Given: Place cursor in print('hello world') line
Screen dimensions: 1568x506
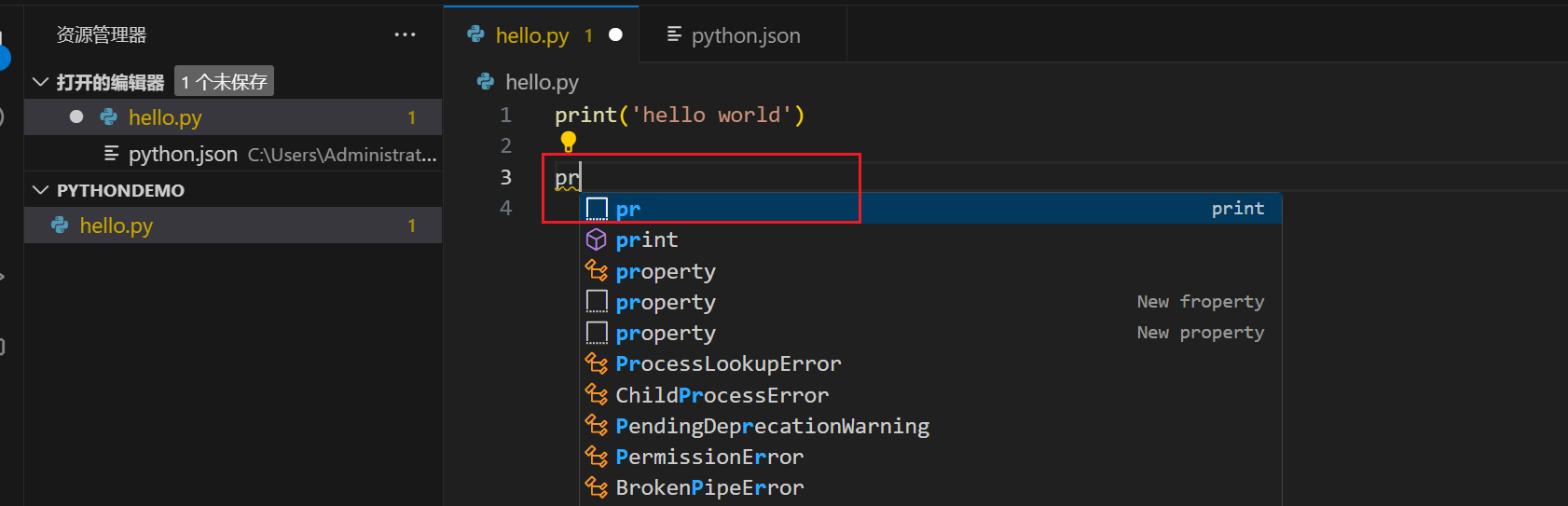Looking at the screenshot, I should click(x=680, y=115).
